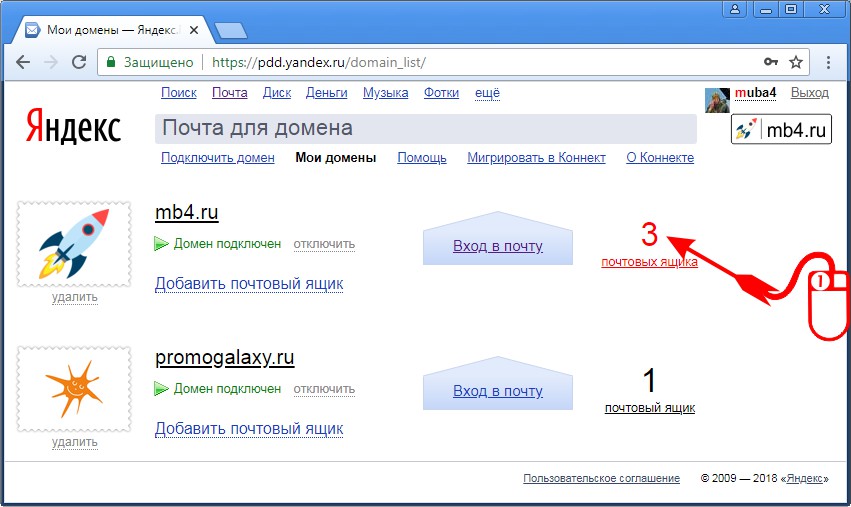Reload the page with the refresh icon
This screenshot has width=851, height=507.
[79, 62]
